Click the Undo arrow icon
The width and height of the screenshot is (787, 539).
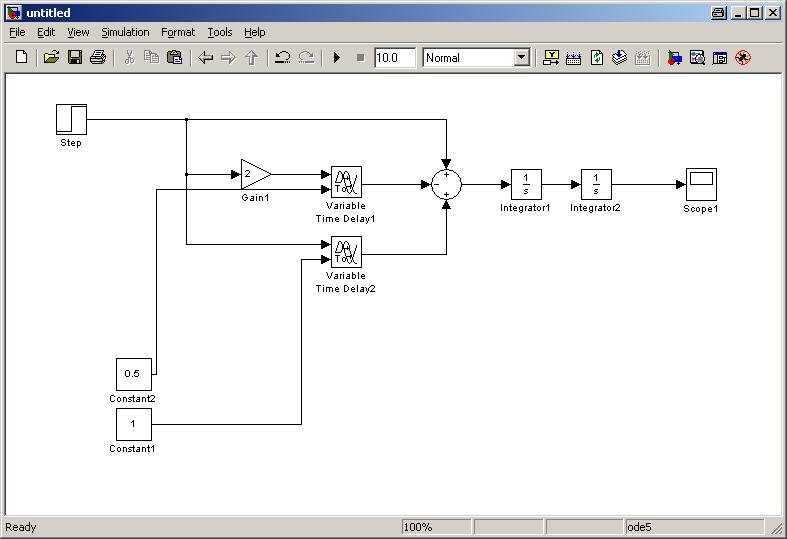point(283,58)
